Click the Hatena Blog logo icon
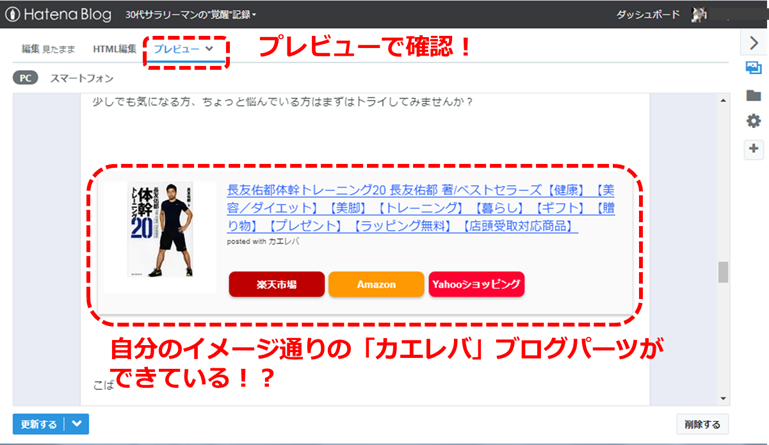 (12, 14)
